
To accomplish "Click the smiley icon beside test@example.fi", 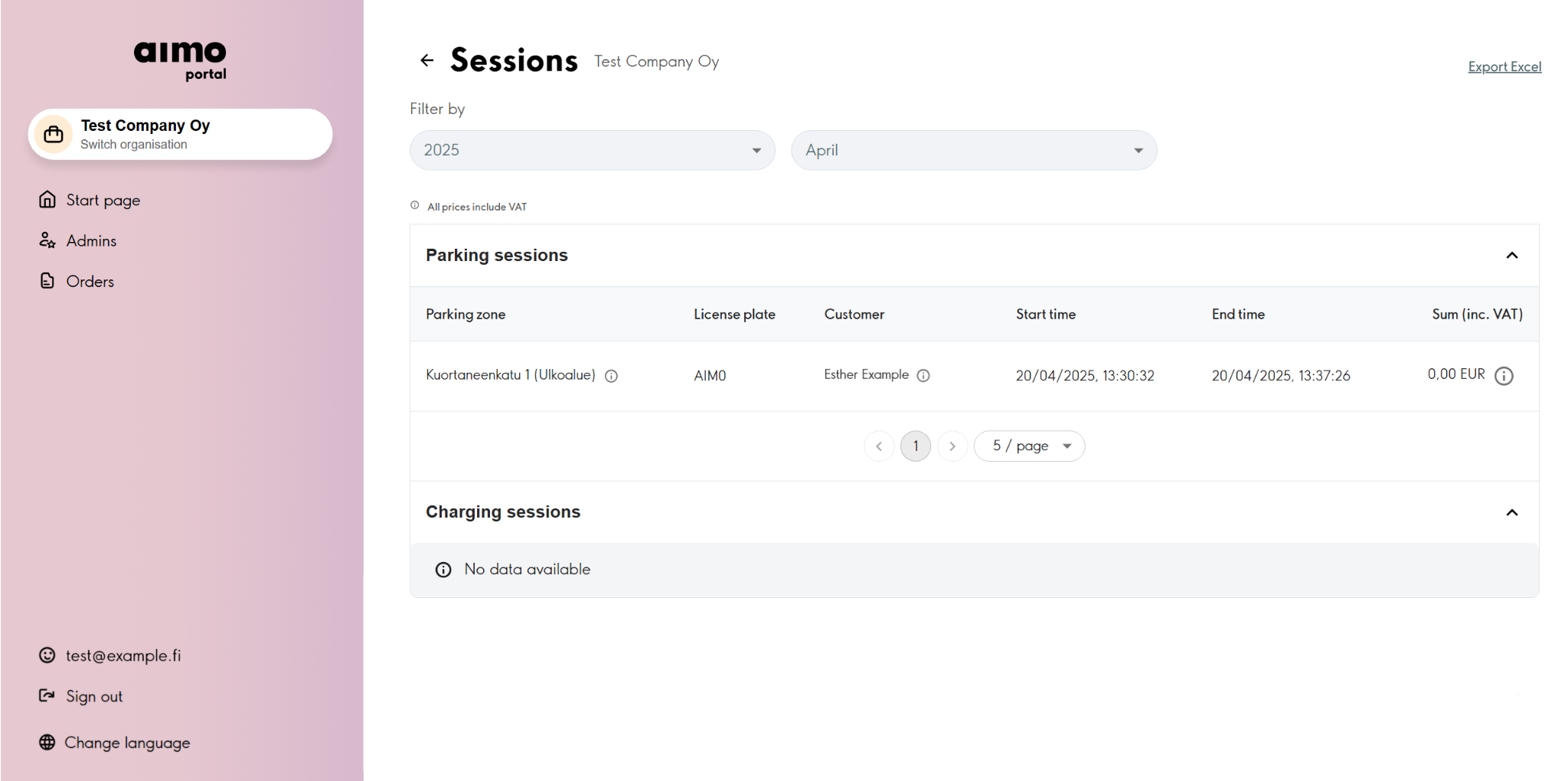I will pos(47,655).
